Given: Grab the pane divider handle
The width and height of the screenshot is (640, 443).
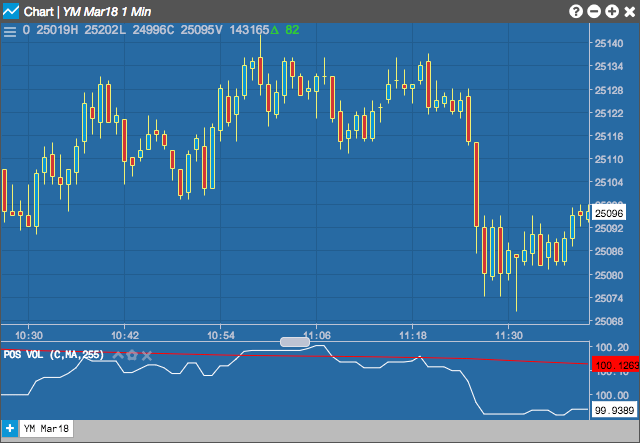Looking at the screenshot, I should pyautogui.click(x=295, y=342).
